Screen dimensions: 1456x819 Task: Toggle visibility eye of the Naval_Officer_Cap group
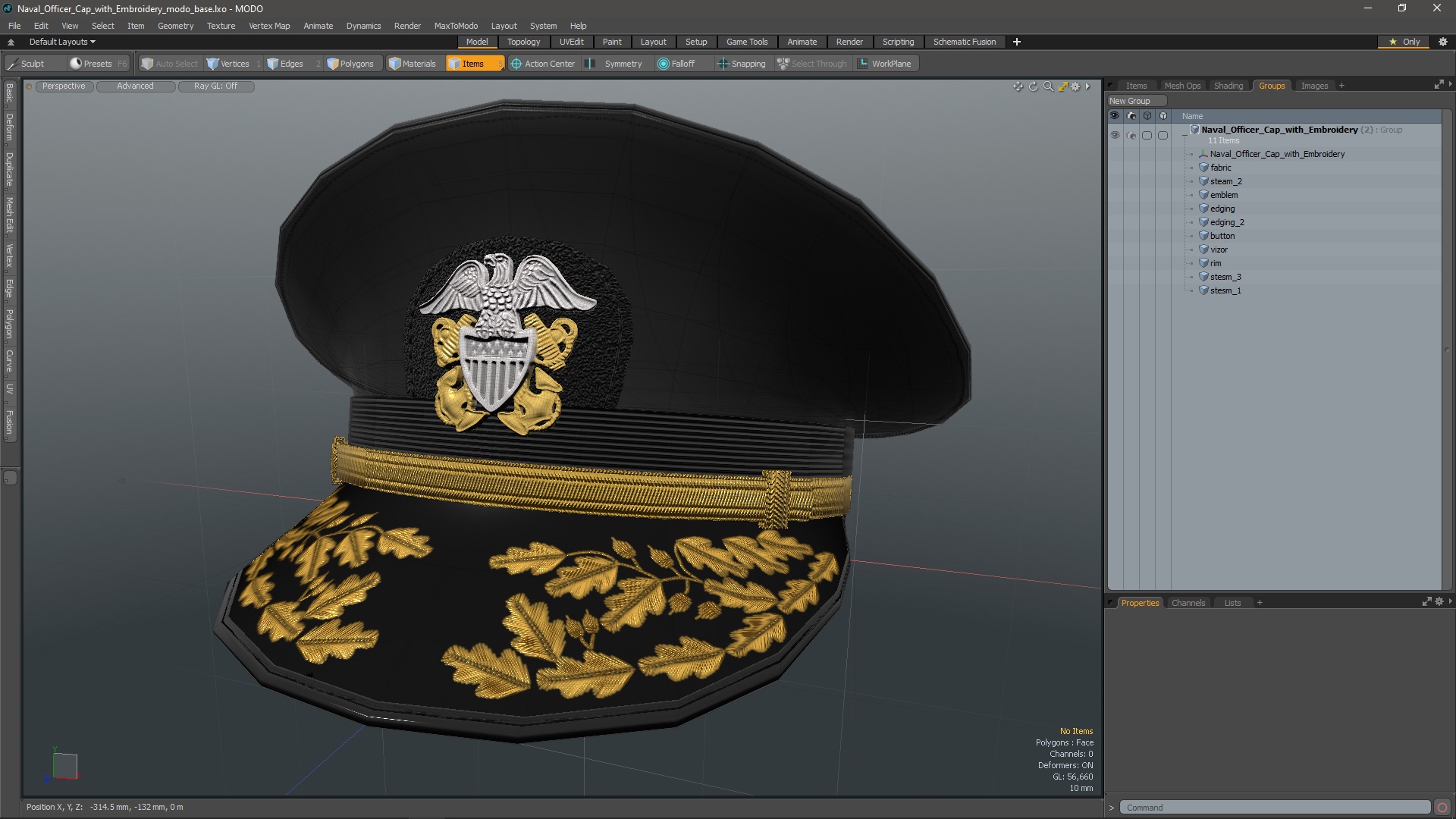pyautogui.click(x=1115, y=135)
